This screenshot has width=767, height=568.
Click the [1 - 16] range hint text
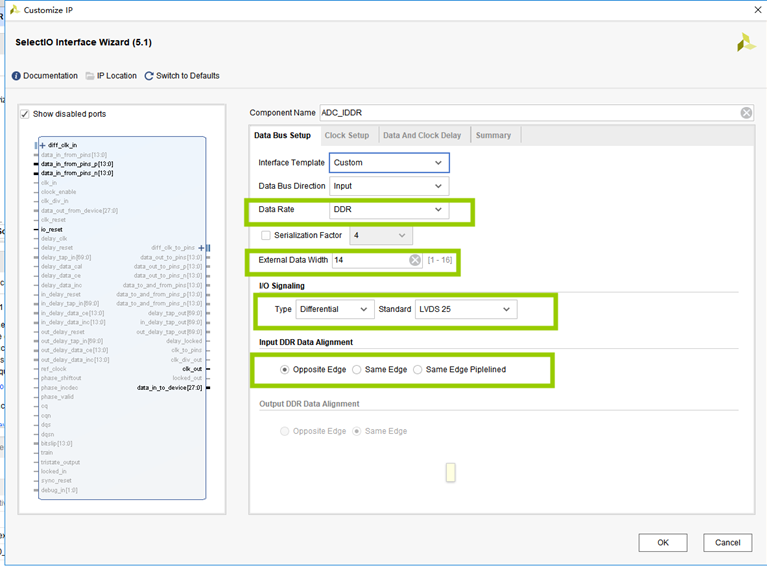pos(440,260)
